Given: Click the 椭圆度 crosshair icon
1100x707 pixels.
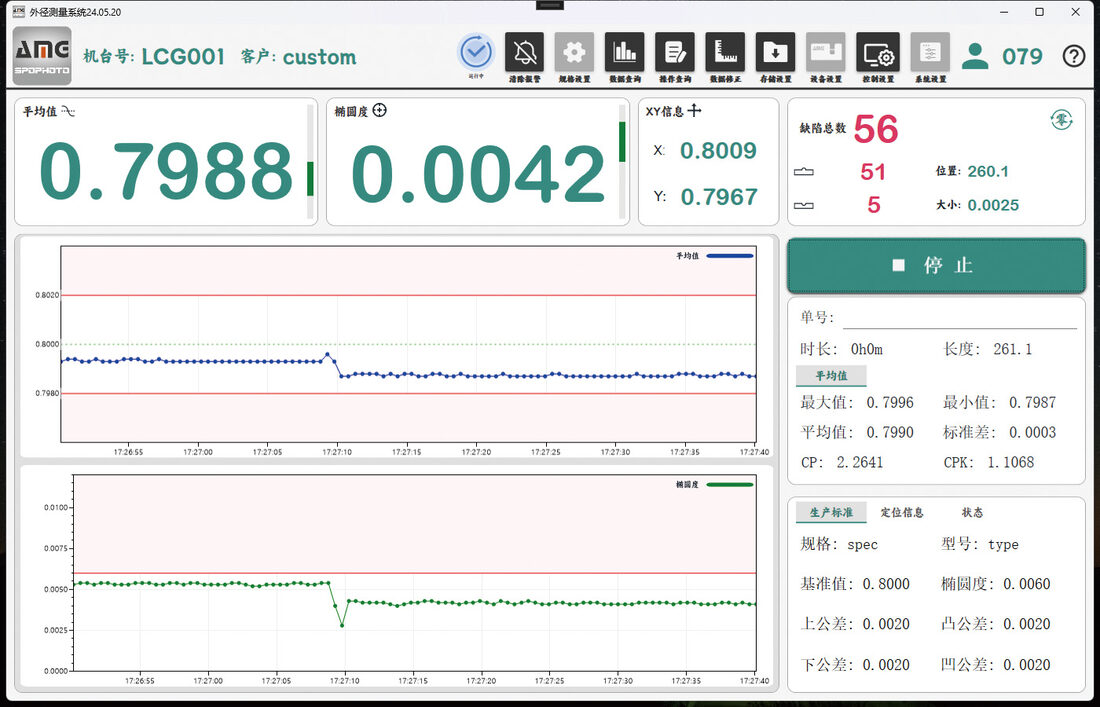Looking at the screenshot, I should (380, 111).
